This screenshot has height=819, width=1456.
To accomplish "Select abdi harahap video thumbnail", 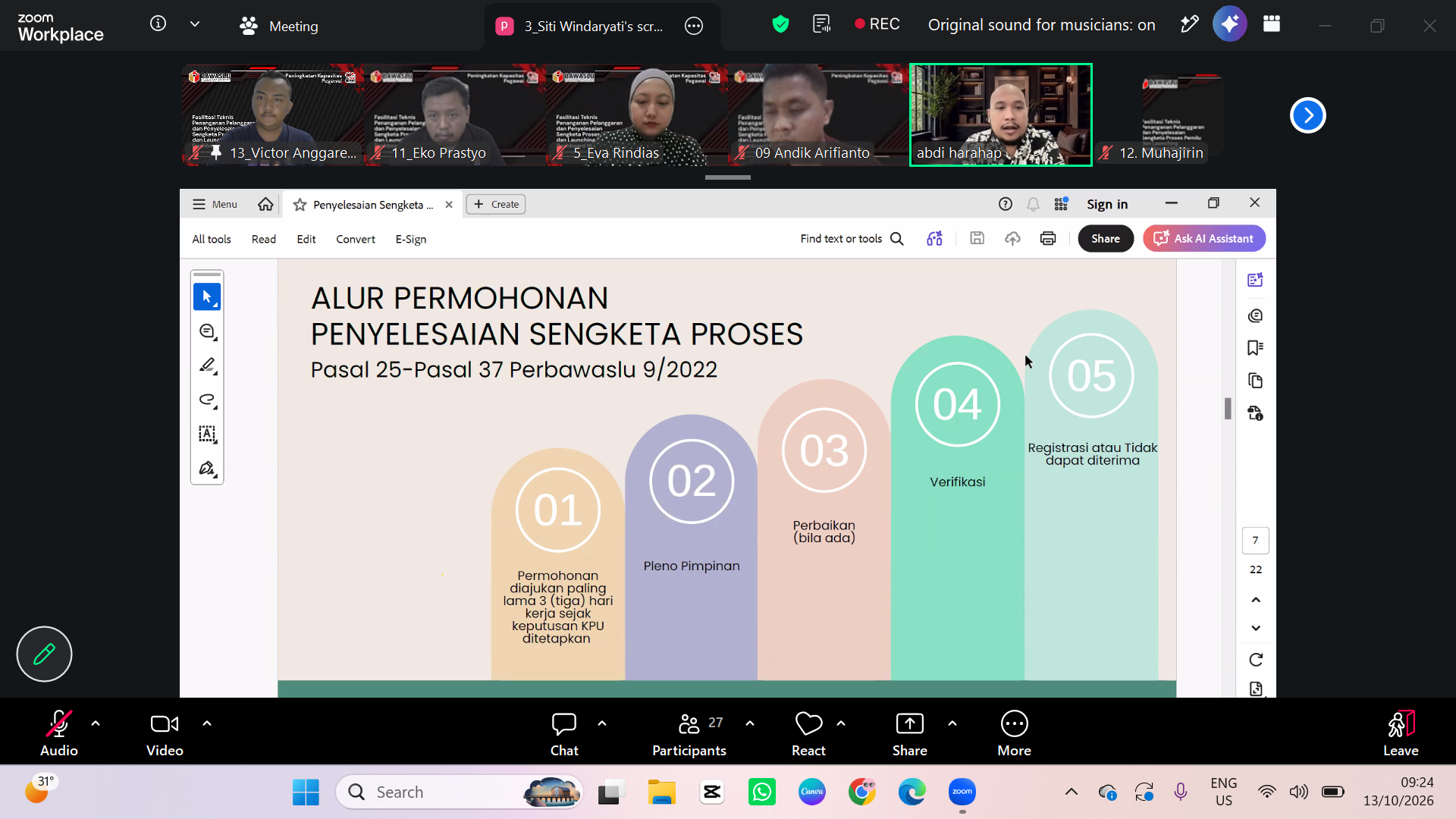I will [x=1001, y=115].
